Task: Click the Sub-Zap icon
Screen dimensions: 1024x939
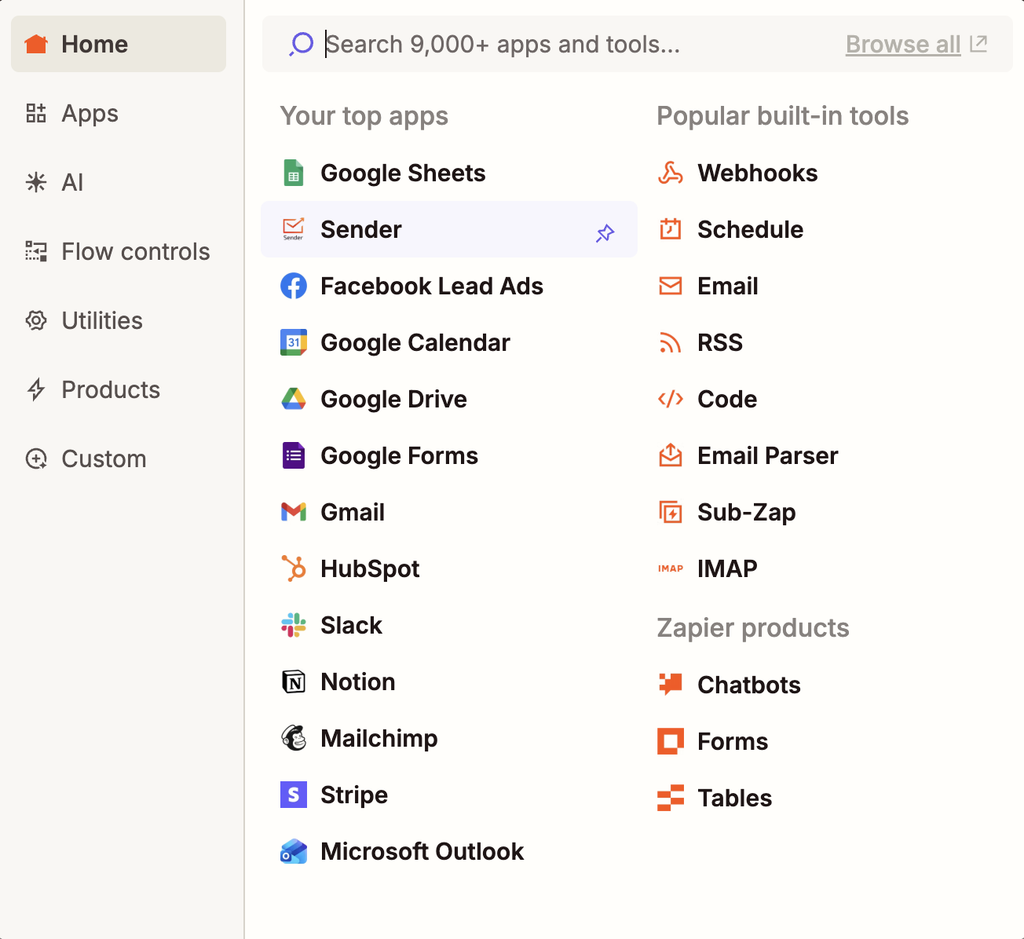Action: pyautogui.click(x=670, y=512)
